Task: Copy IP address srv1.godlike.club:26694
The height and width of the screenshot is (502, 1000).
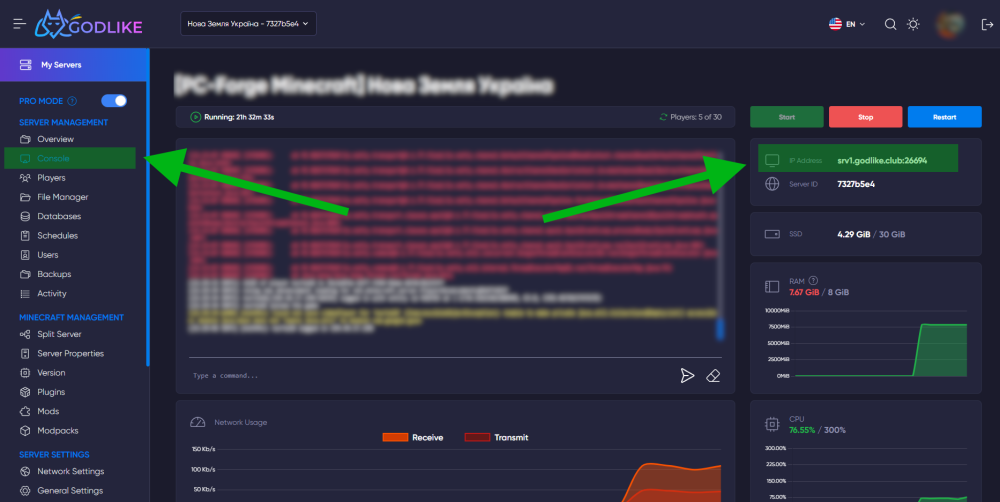Action: point(881,161)
